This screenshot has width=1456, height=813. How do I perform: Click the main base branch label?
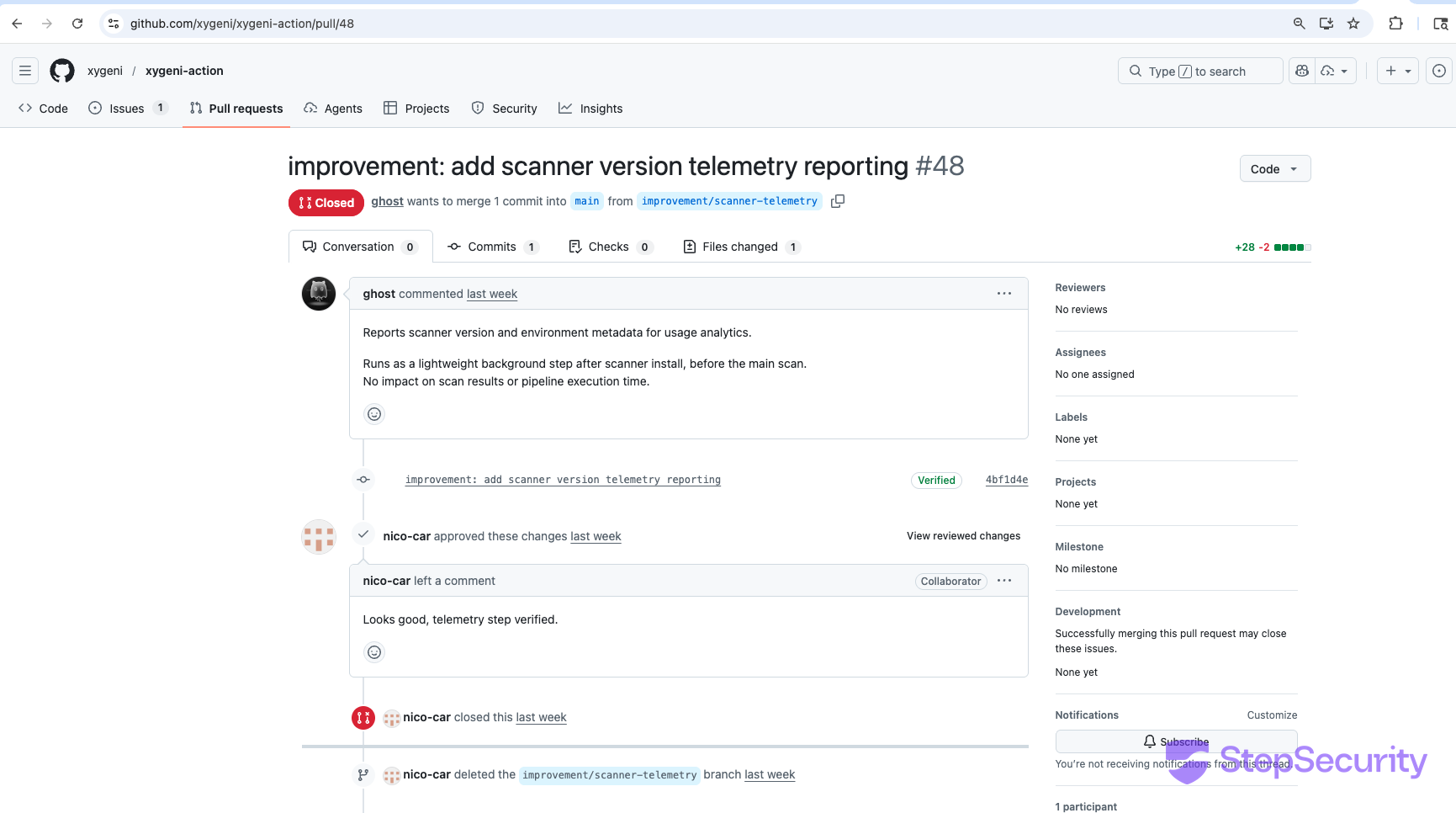[587, 201]
